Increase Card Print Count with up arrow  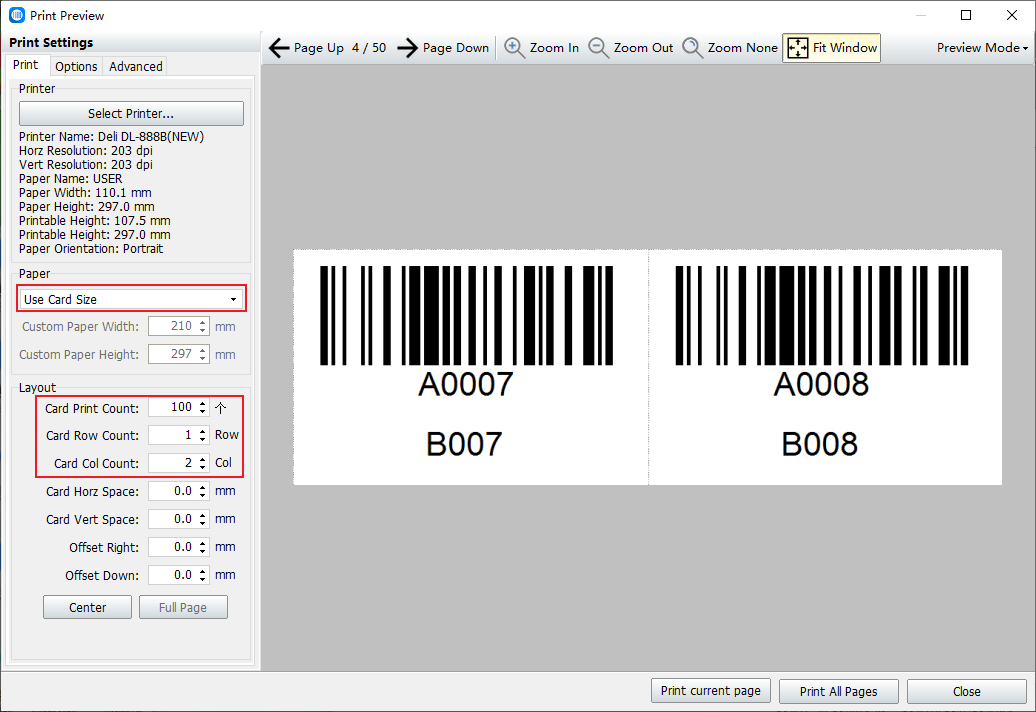[203, 404]
